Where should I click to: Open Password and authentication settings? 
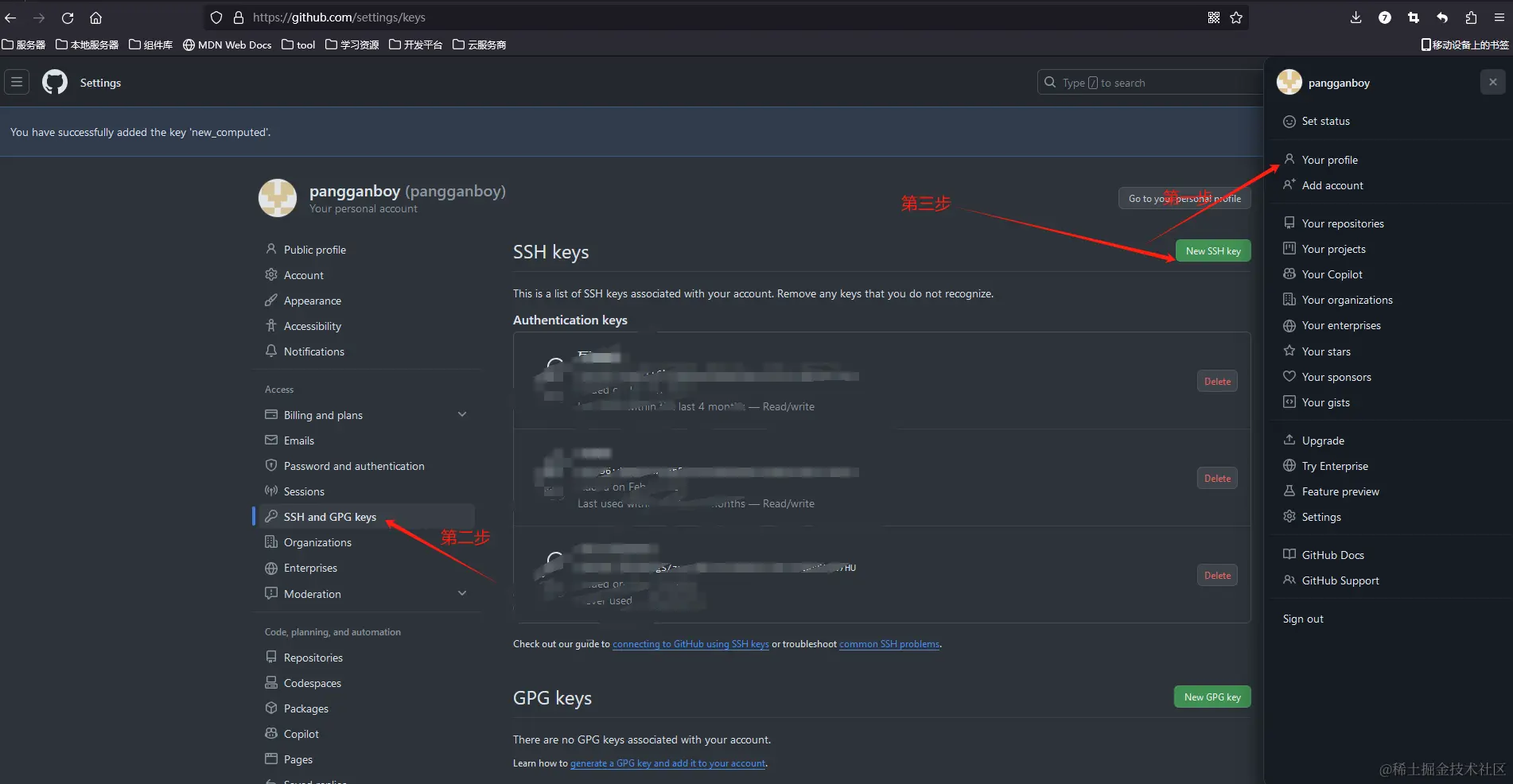coord(354,466)
